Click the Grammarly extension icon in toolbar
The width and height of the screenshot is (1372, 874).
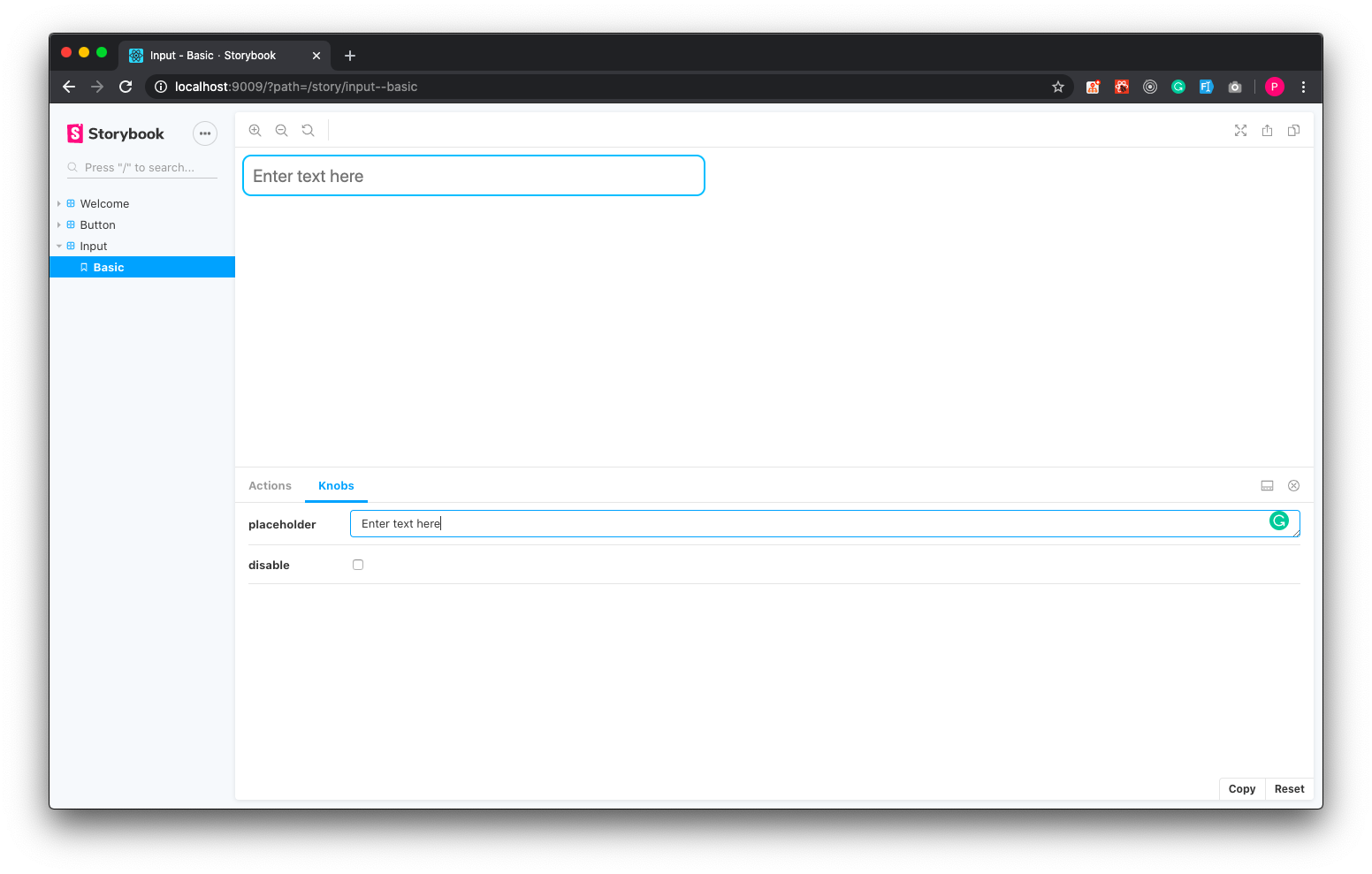1178,87
